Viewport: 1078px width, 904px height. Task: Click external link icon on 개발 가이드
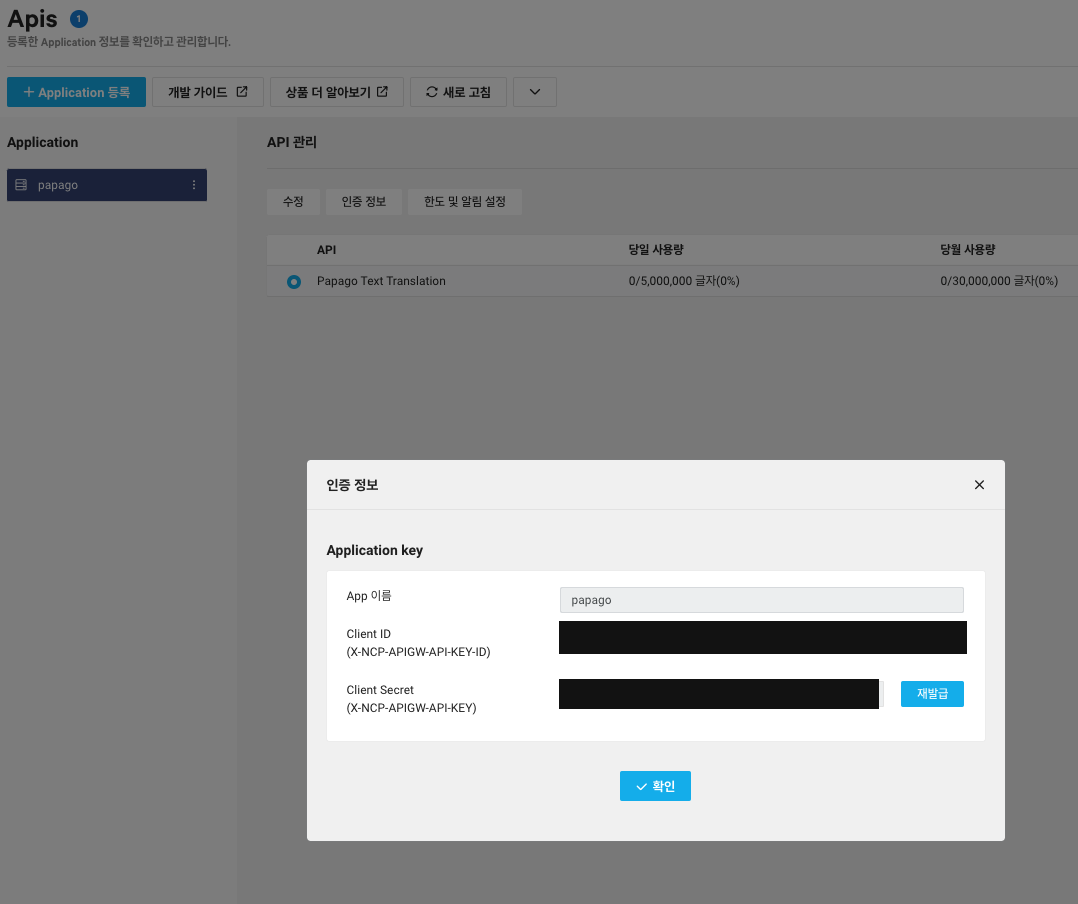(x=242, y=91)
